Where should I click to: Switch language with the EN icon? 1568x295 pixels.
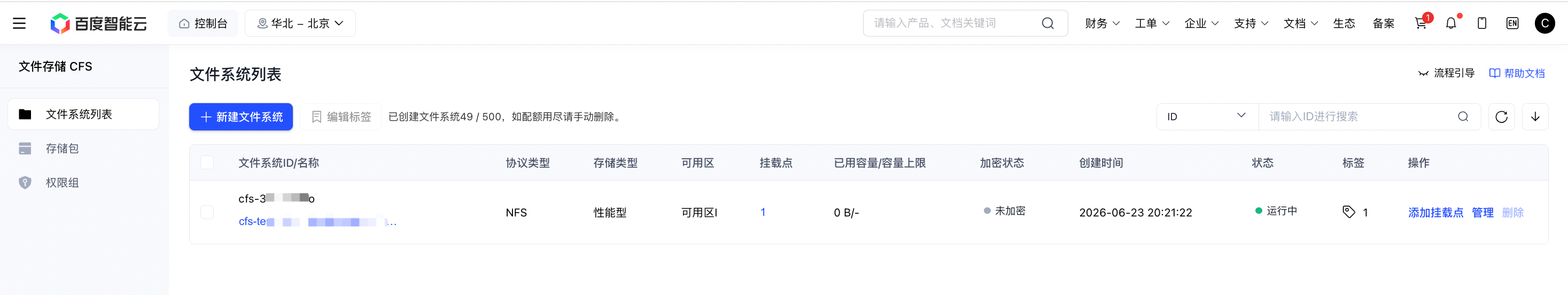tap(1512, 23)
